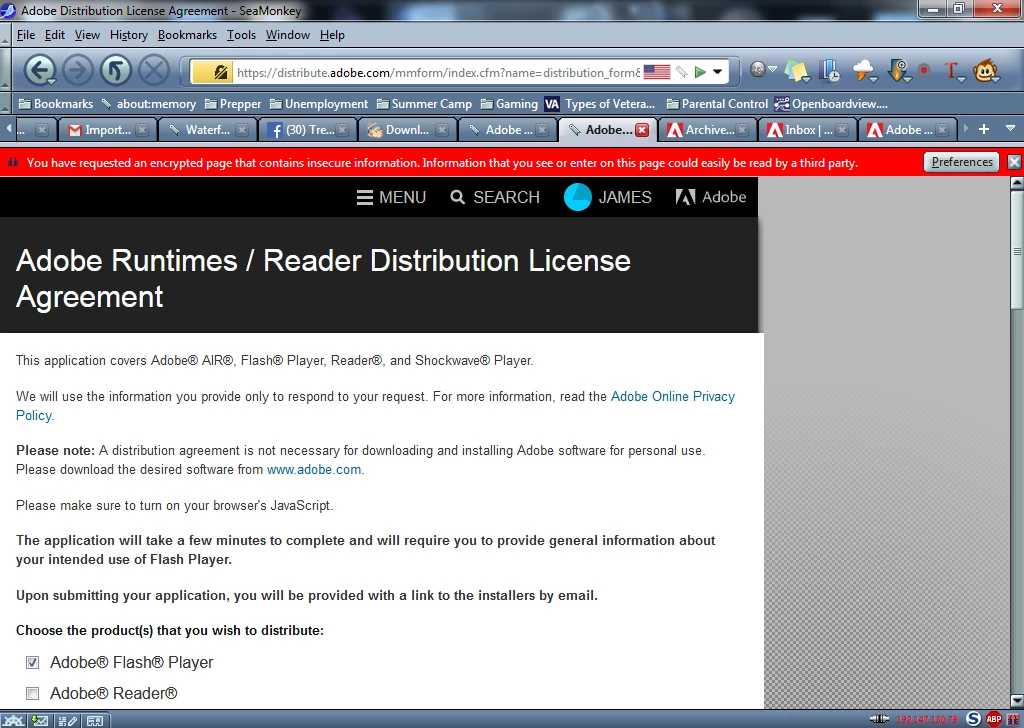Screen dimensions: 1024x728
Task: Open the Window menu
Action: pos(287,35)
